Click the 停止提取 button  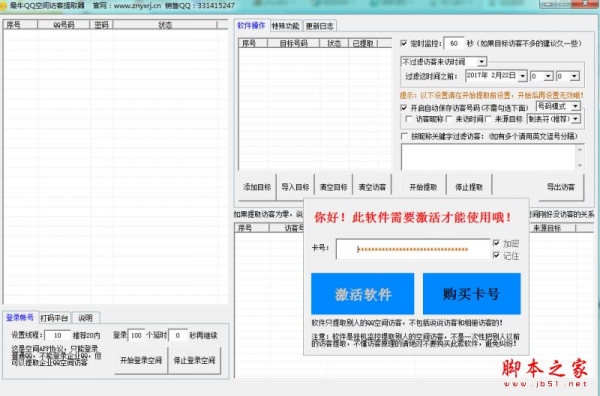click(x=469, y=187)
